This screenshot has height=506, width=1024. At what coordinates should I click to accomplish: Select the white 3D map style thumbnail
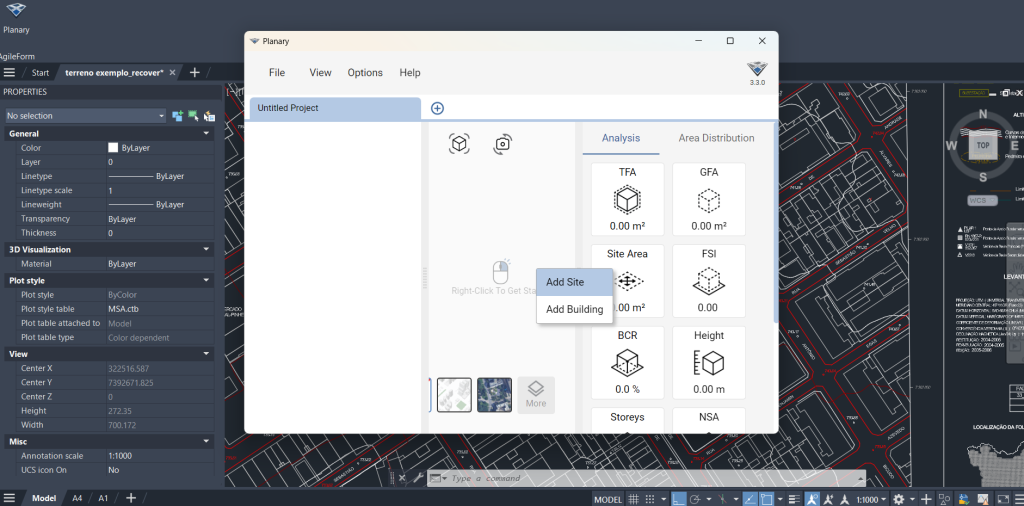click(454, 395)
